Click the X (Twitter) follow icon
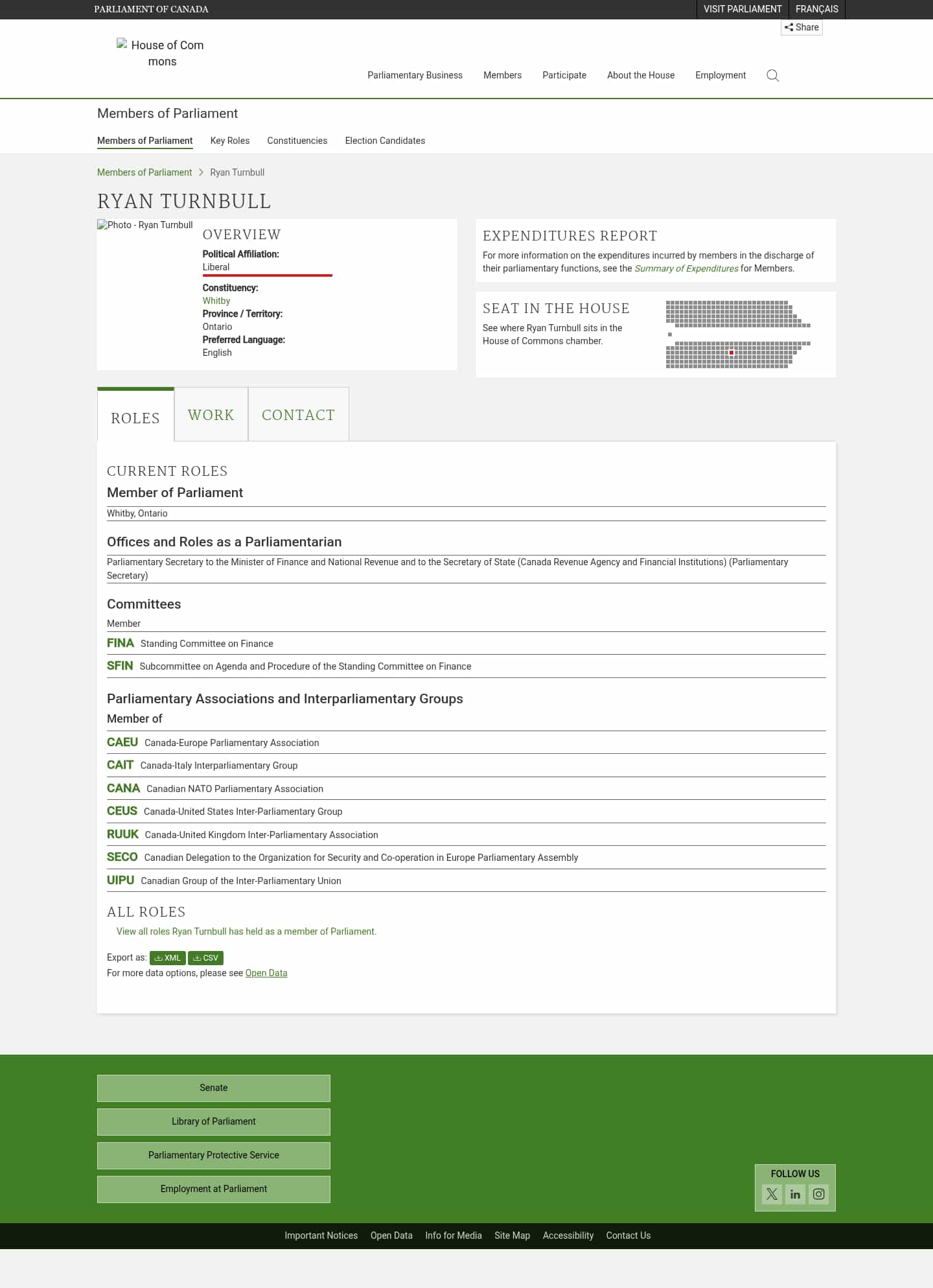The height and width of the screenshot is (1288, 933). (772, 1194)
